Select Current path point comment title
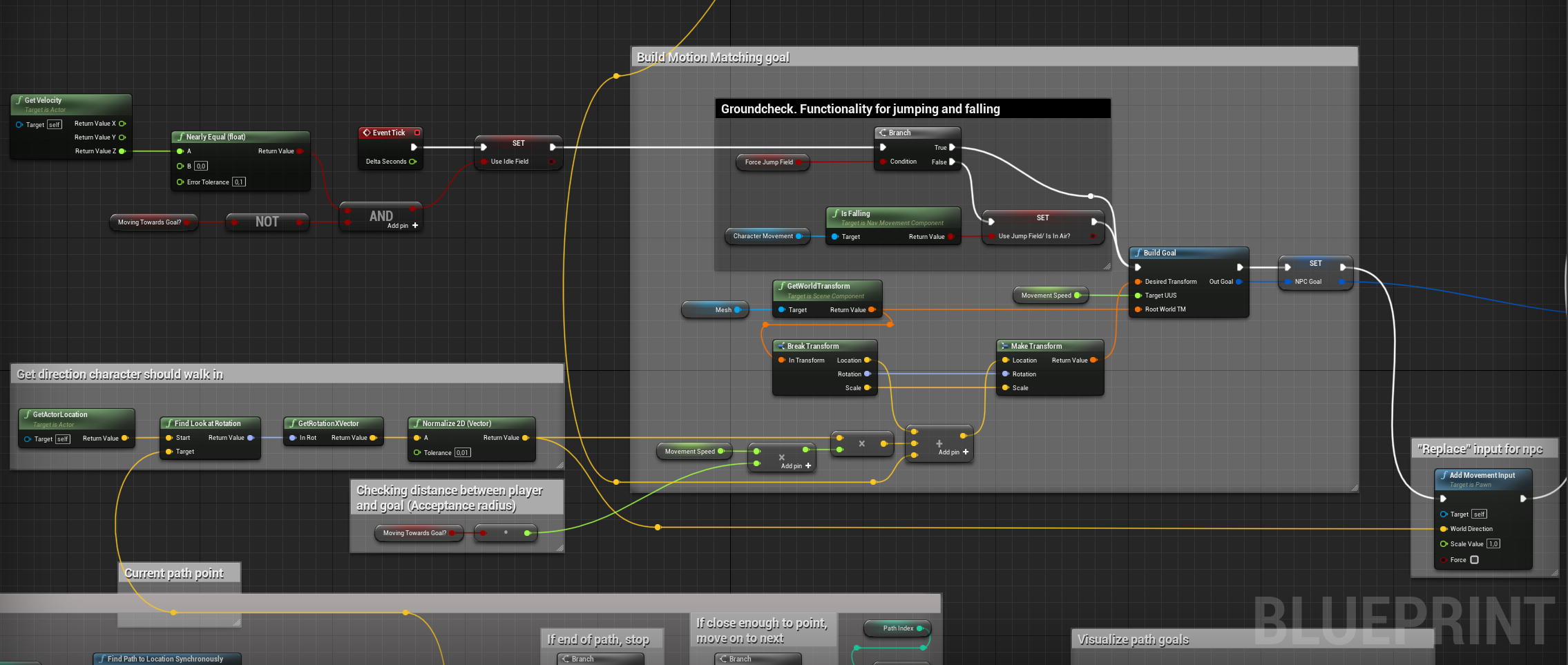This screenshot has width=1568, height=665. (x=173, y=573)
